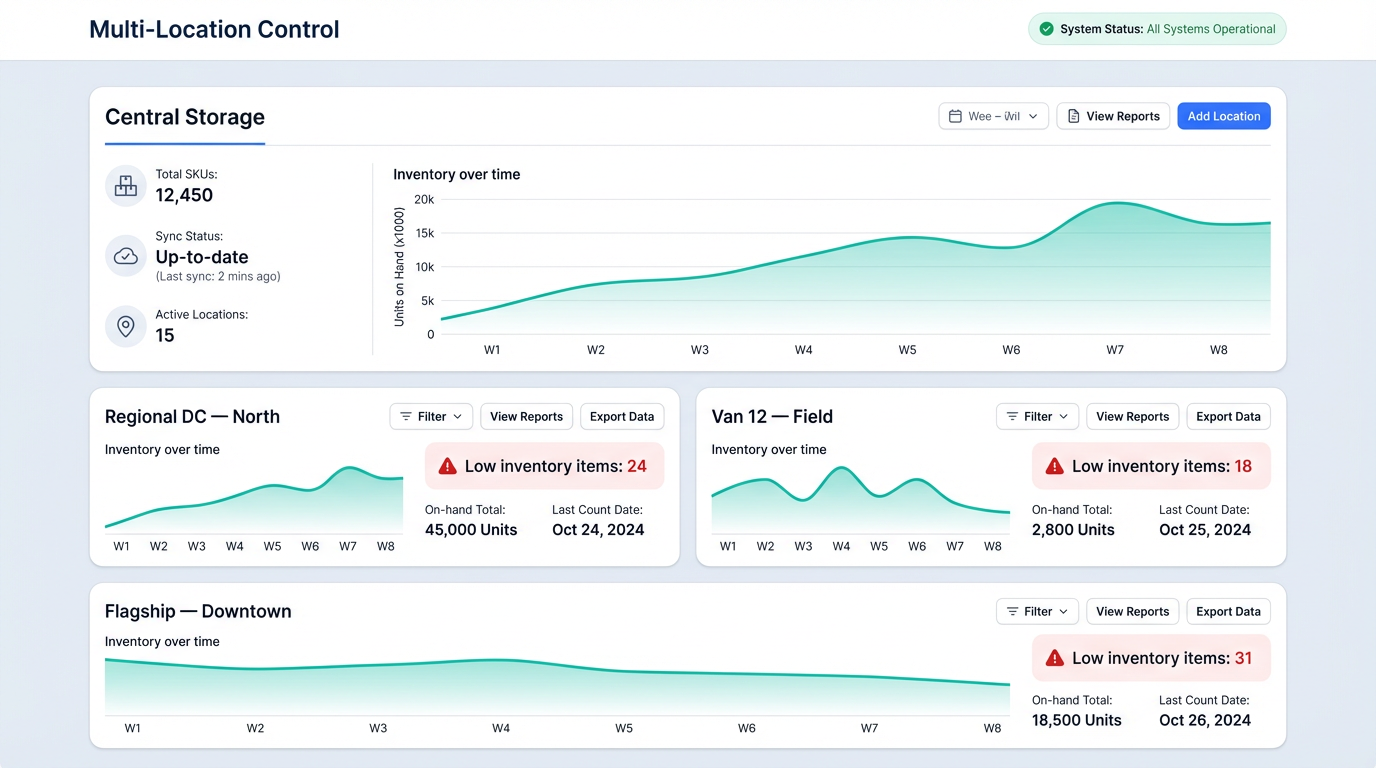1376x768 pixels.
Task: Click the stacked boxes Total SKUs icon
Action: tap(125, 186)
